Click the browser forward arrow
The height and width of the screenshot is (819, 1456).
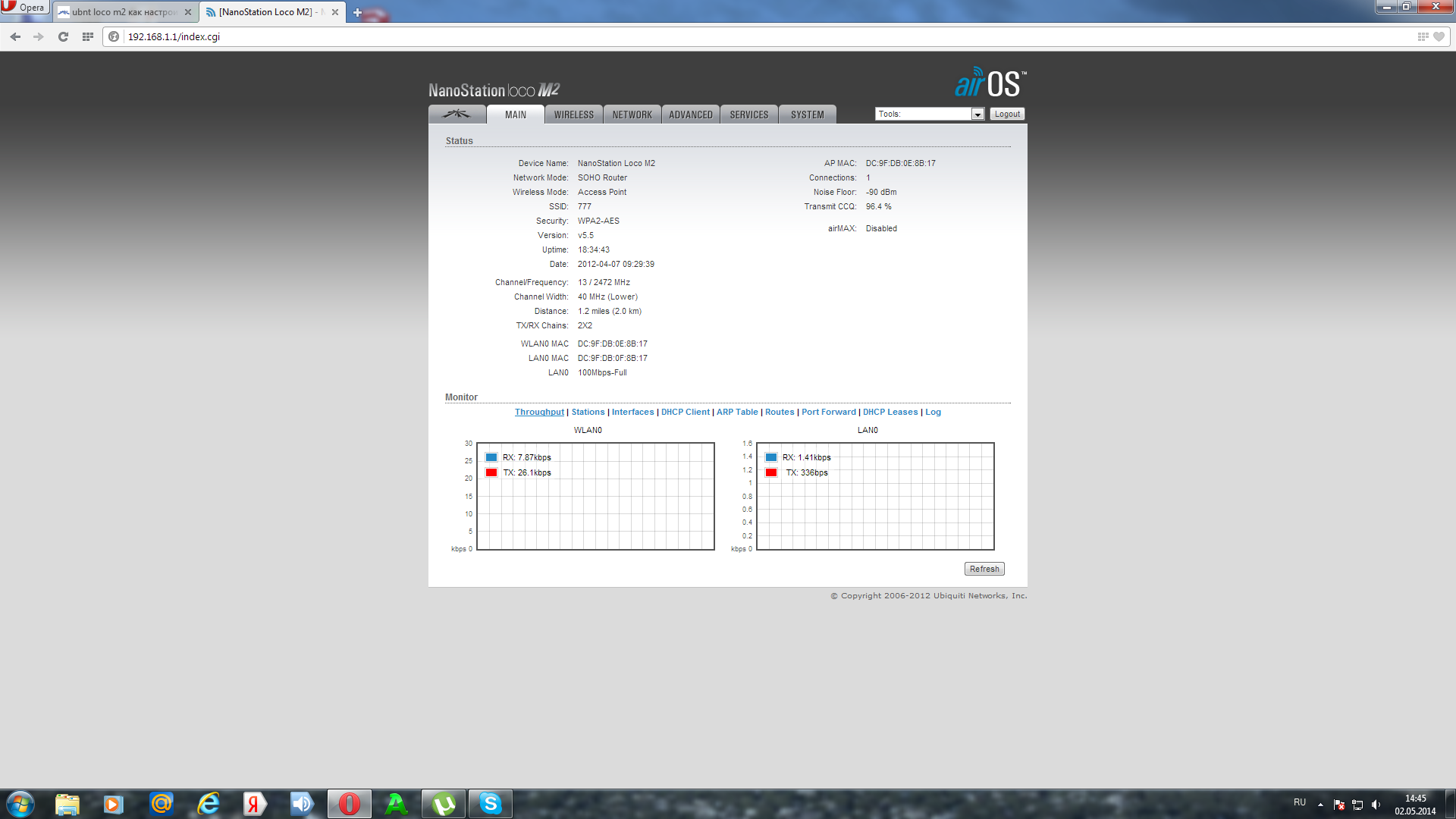(39, 36)
